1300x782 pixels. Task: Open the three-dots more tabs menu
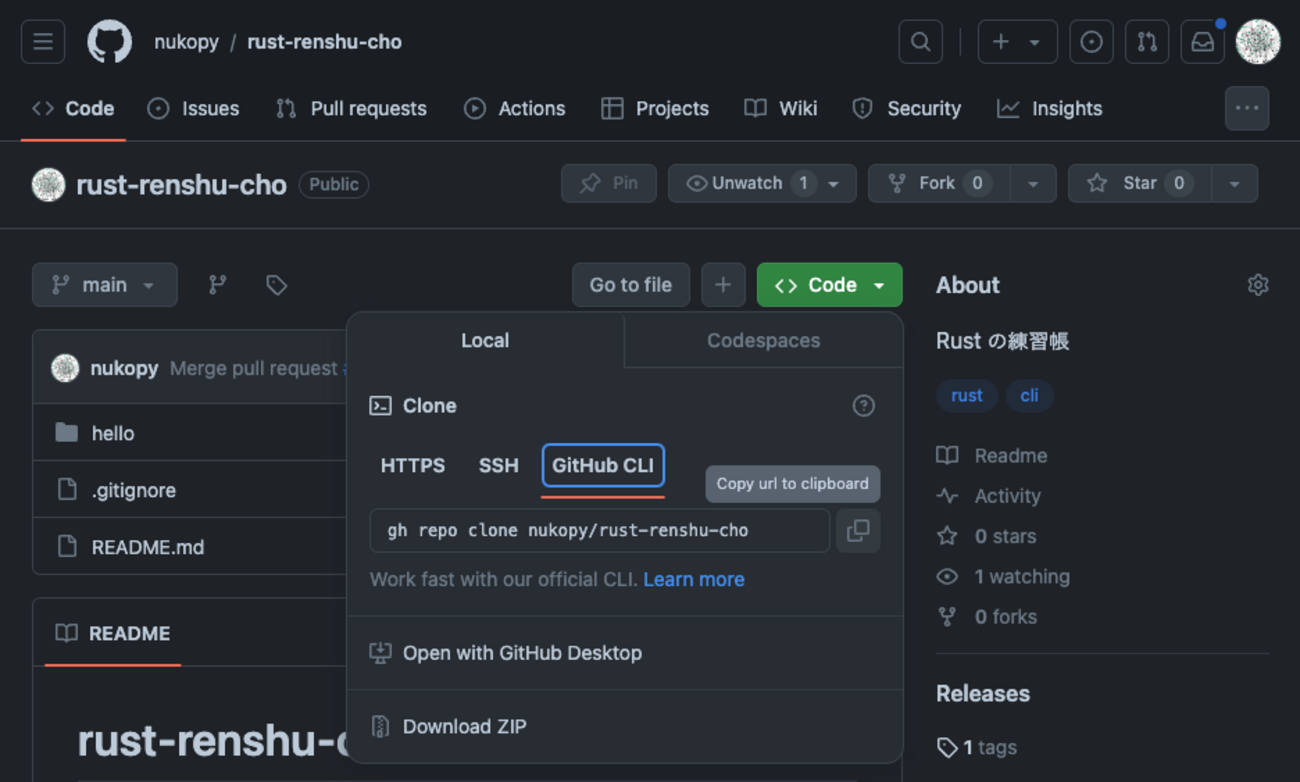pos(1247,108)
